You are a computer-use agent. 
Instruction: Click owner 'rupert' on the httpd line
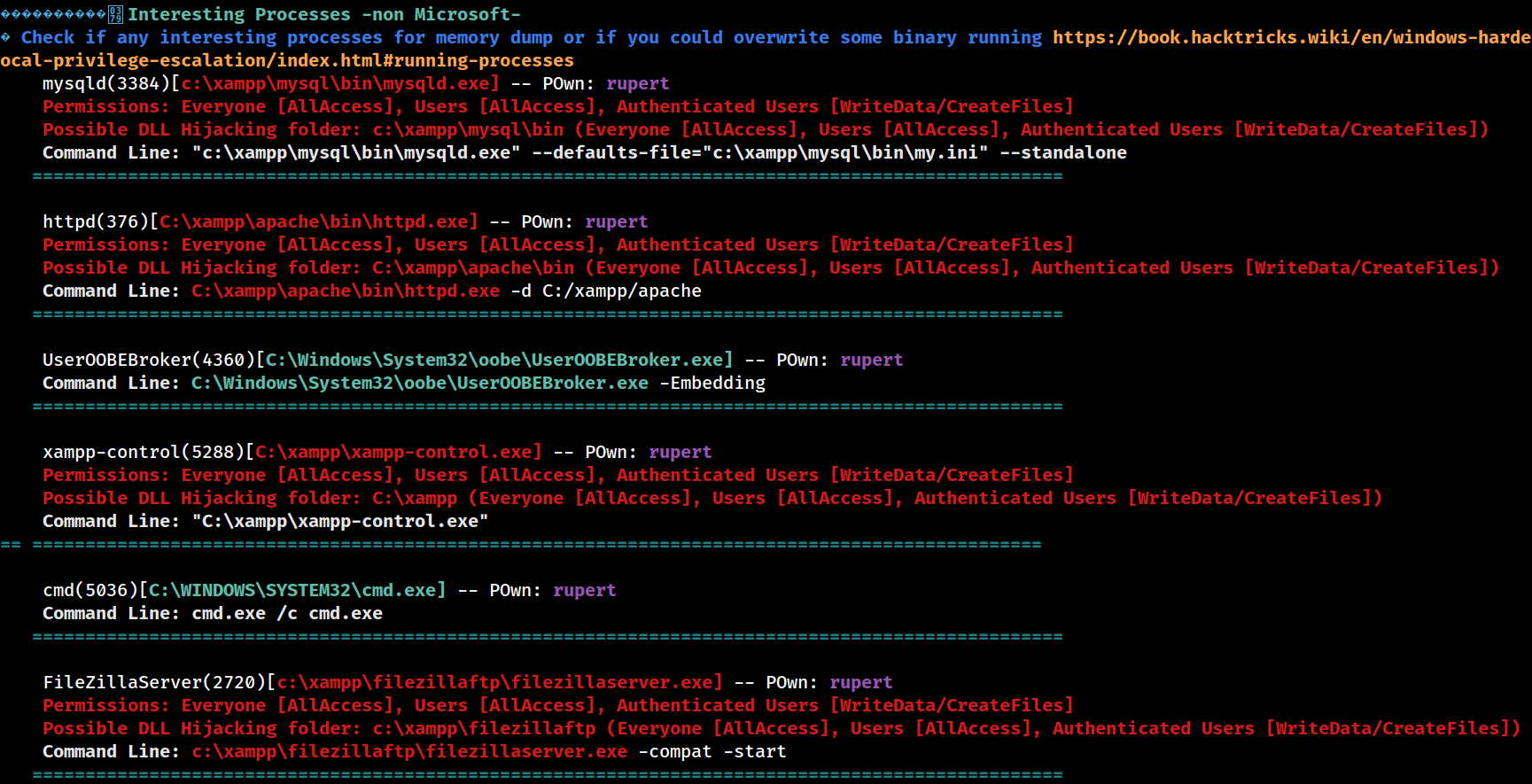[x=617, y=221]
